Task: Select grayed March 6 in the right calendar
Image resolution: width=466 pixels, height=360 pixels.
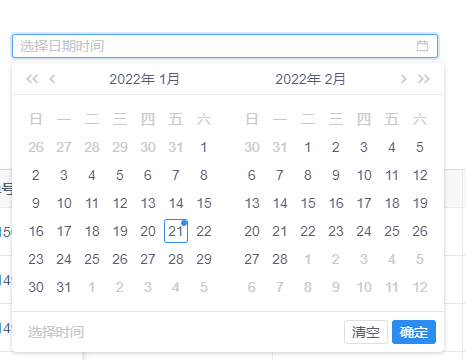Action: [252, 287]
